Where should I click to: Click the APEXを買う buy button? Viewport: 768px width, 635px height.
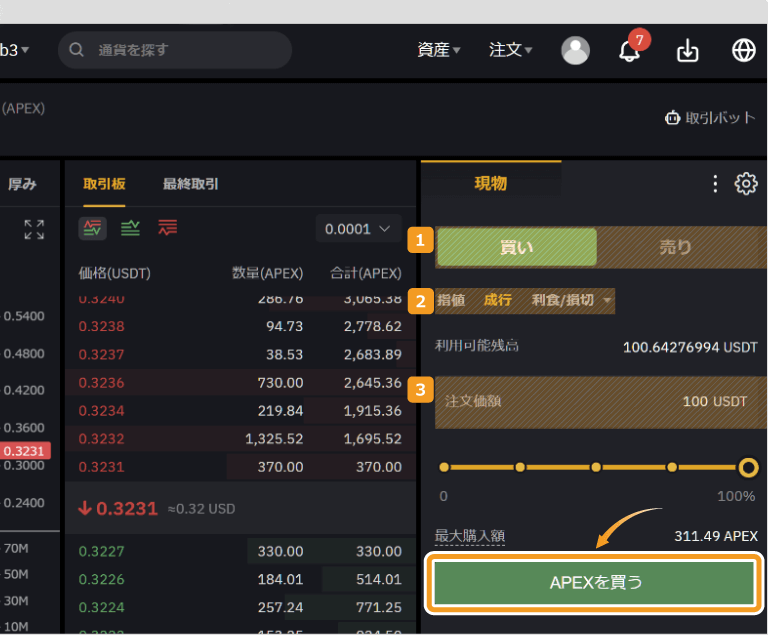595,583
